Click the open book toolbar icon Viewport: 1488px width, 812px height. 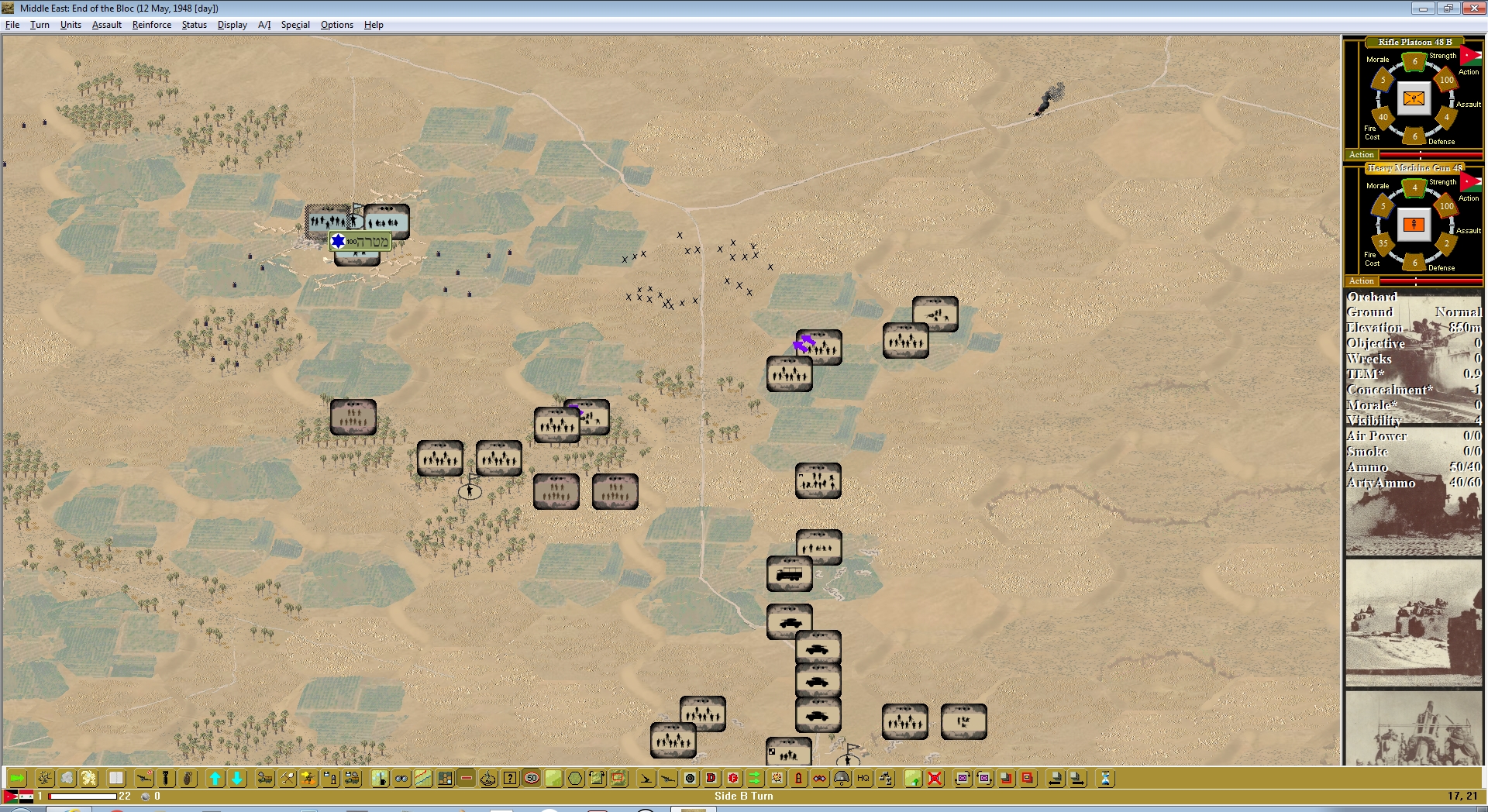pos(116,778)
